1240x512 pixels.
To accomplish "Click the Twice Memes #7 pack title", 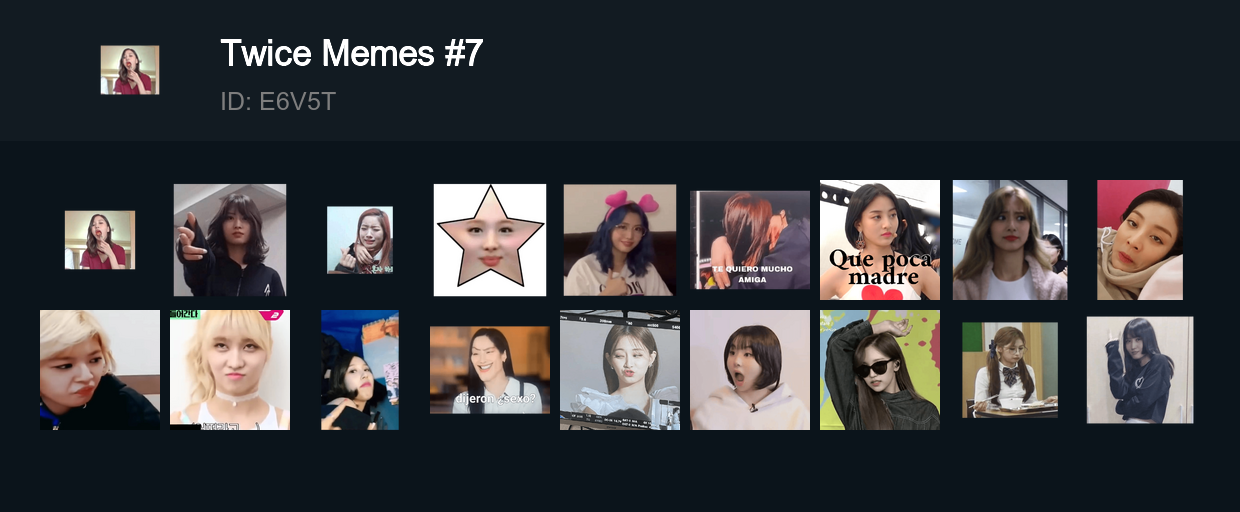I will click(351, 53).
